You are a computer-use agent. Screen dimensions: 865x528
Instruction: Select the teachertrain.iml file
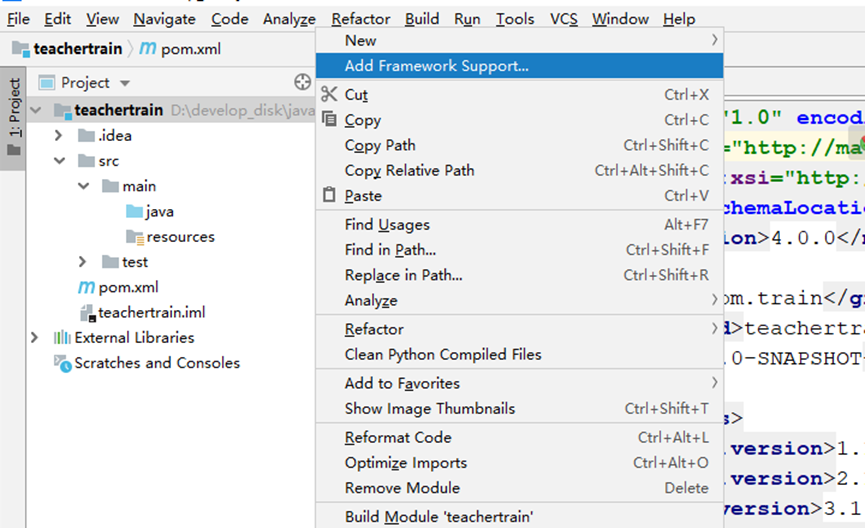[x=151, y=312]
